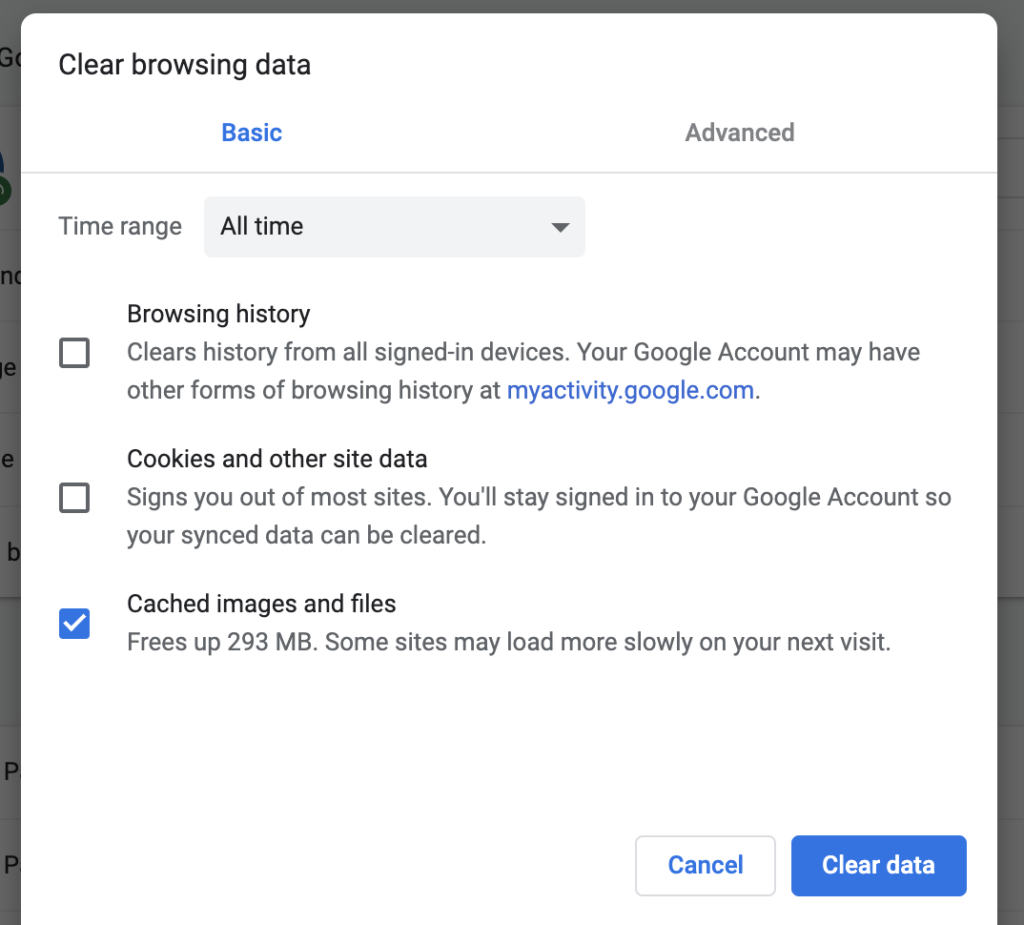1024x925 pixels.
Task: Deselect the blue checked cache checkbox
Action: (x=74, y=623)
